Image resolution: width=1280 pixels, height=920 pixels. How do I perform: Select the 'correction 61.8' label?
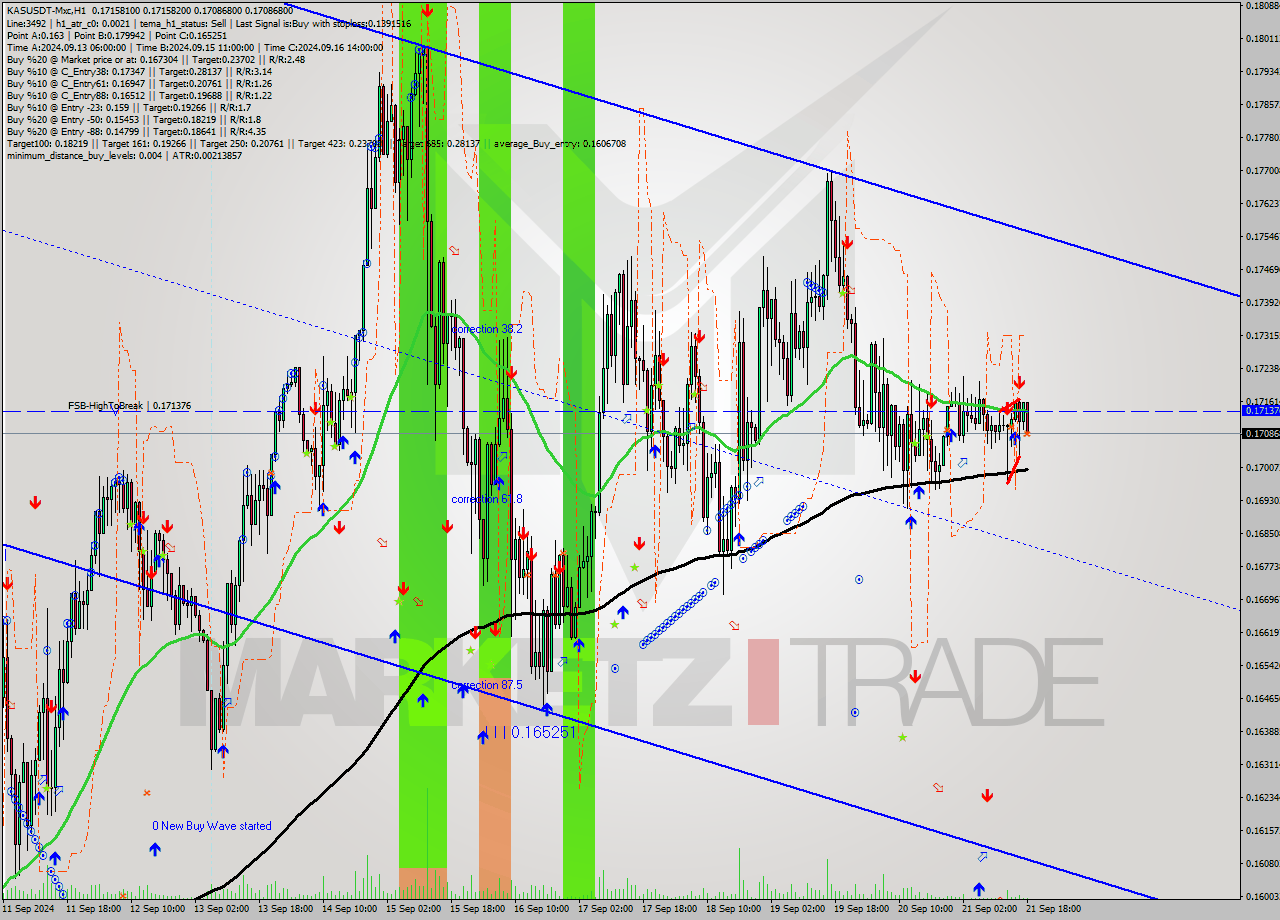click(x=487, y=499)
